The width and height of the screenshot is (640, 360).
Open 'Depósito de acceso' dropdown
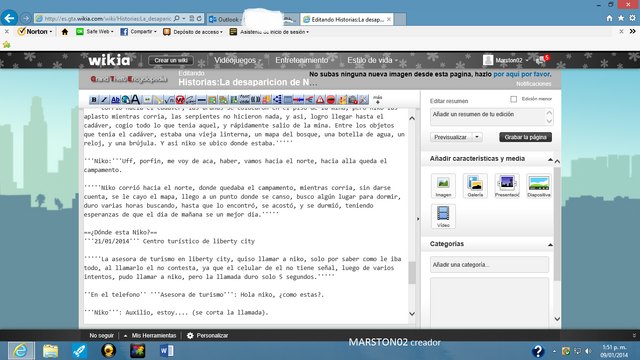coord(193,31)
